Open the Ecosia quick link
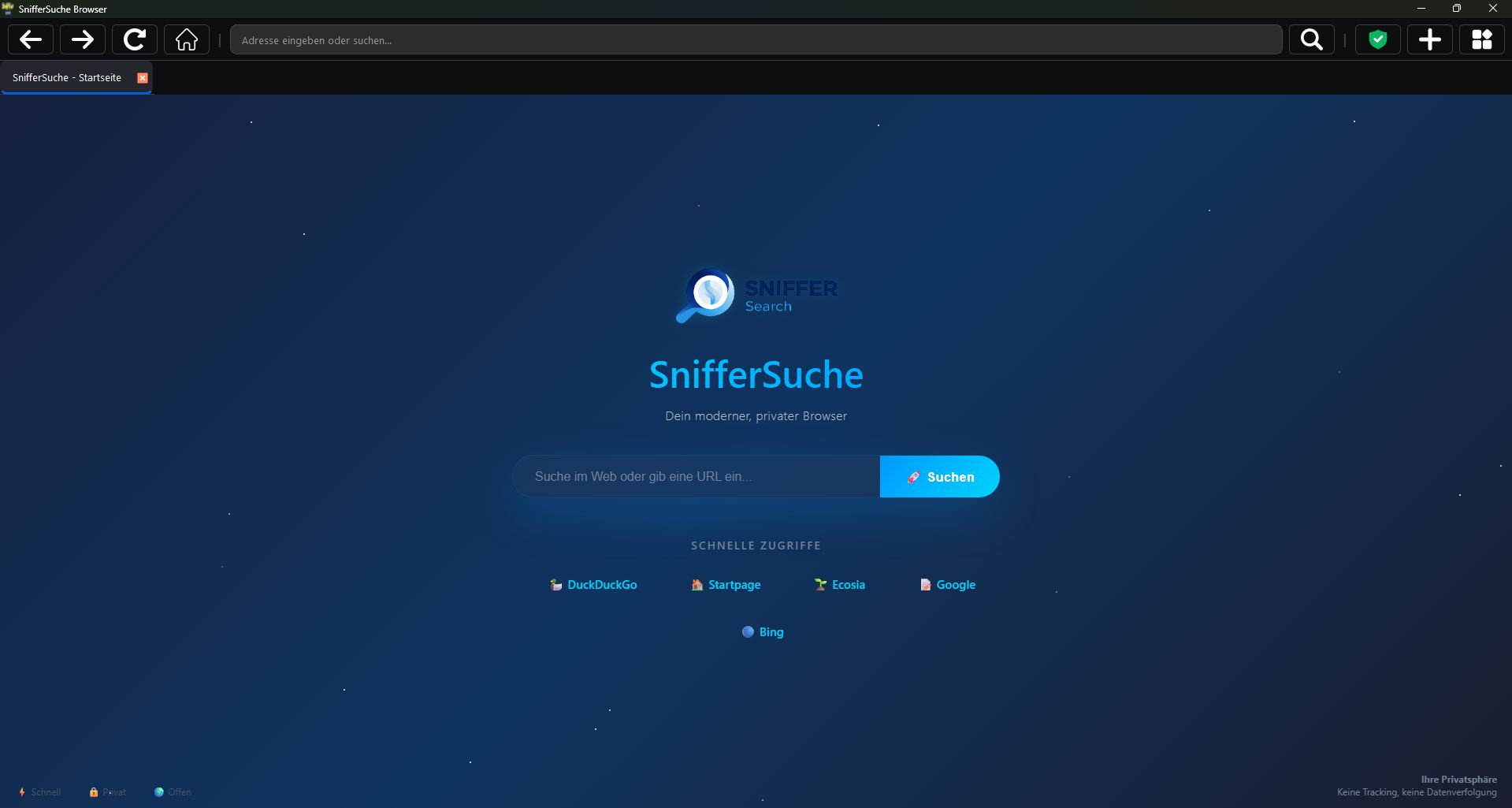Image resolution: width=1512 pixels, height=808 pixels. 840,585
